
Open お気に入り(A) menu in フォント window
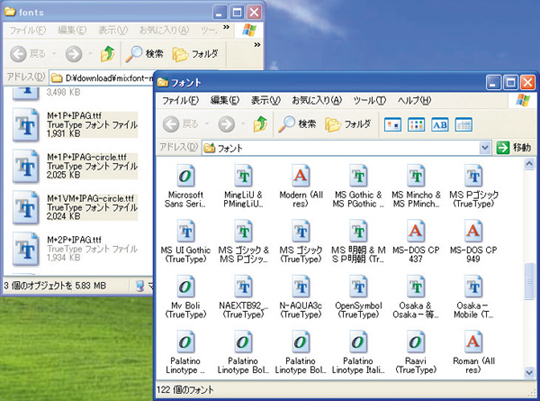click(317, 101)
